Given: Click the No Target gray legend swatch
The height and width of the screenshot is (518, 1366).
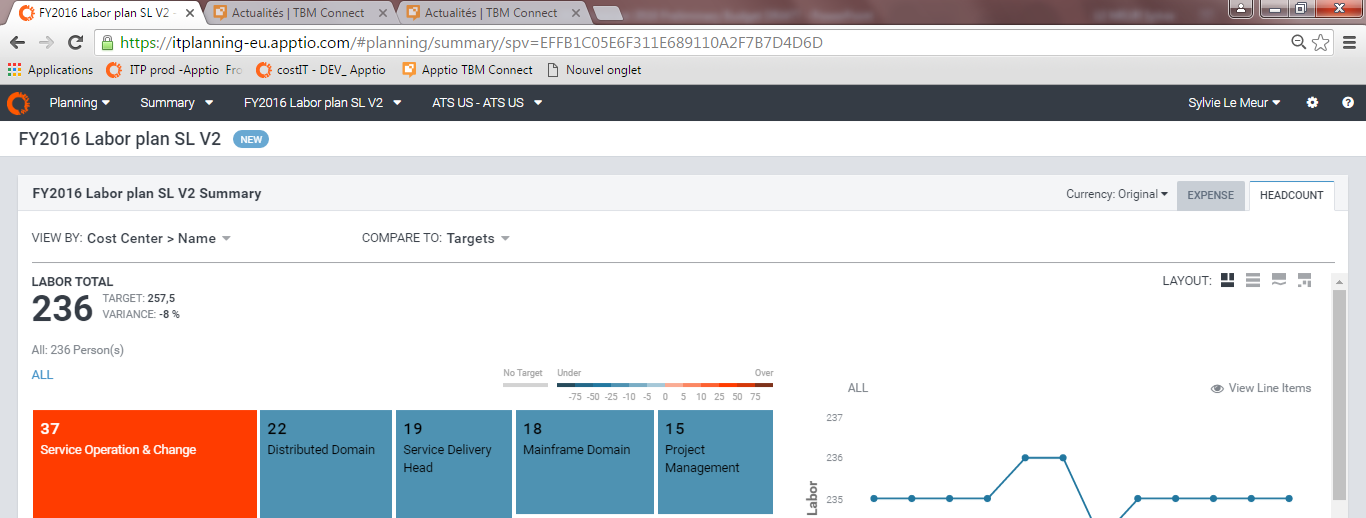Looking at the screenshot, I should pos(525,384).
